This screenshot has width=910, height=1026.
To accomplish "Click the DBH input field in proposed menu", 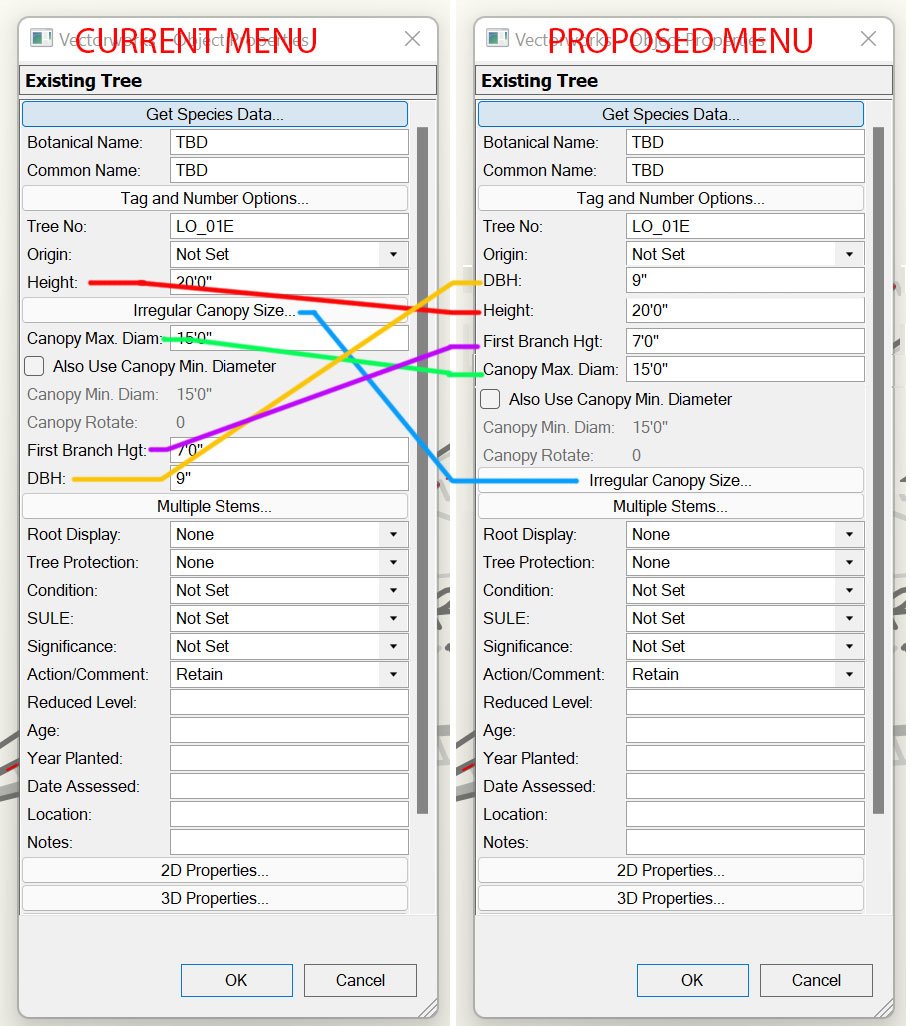I will (744, 280).
